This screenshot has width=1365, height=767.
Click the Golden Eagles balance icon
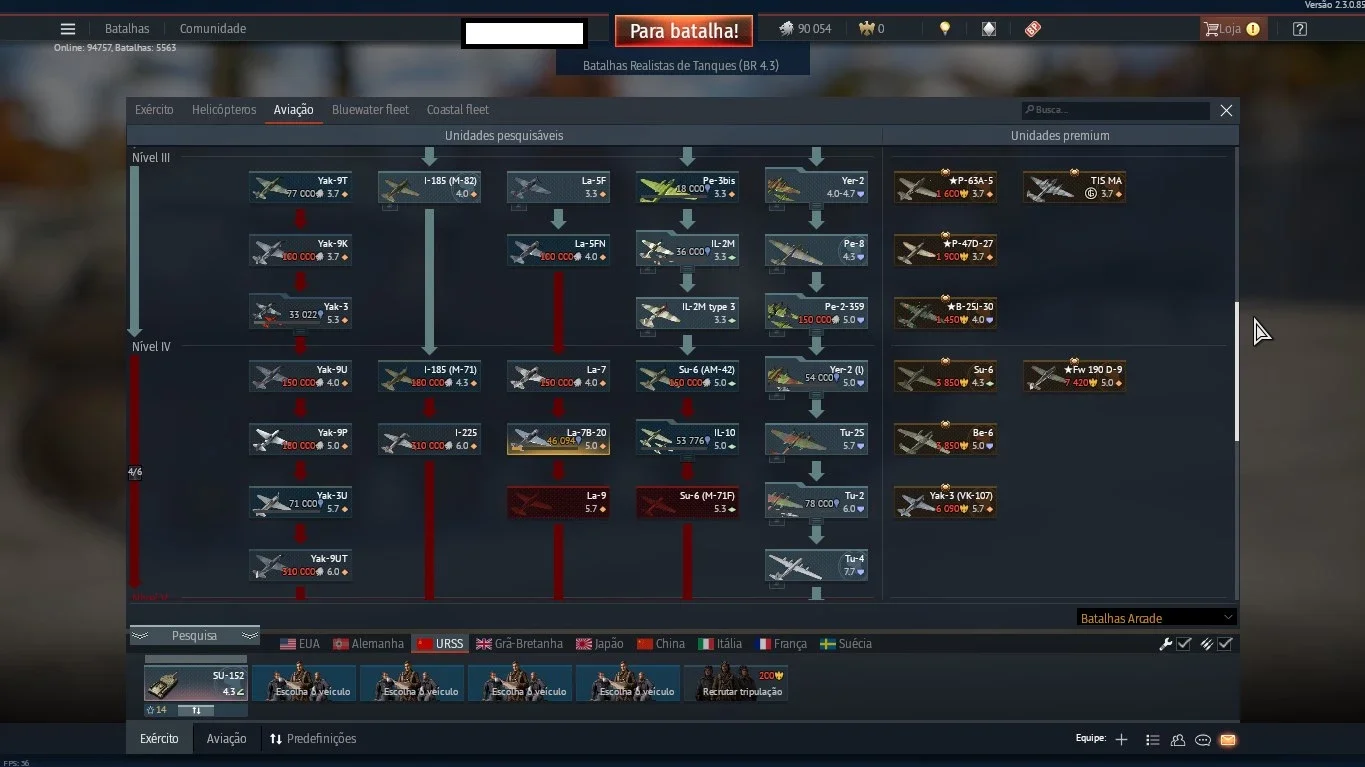click(866, 29)
